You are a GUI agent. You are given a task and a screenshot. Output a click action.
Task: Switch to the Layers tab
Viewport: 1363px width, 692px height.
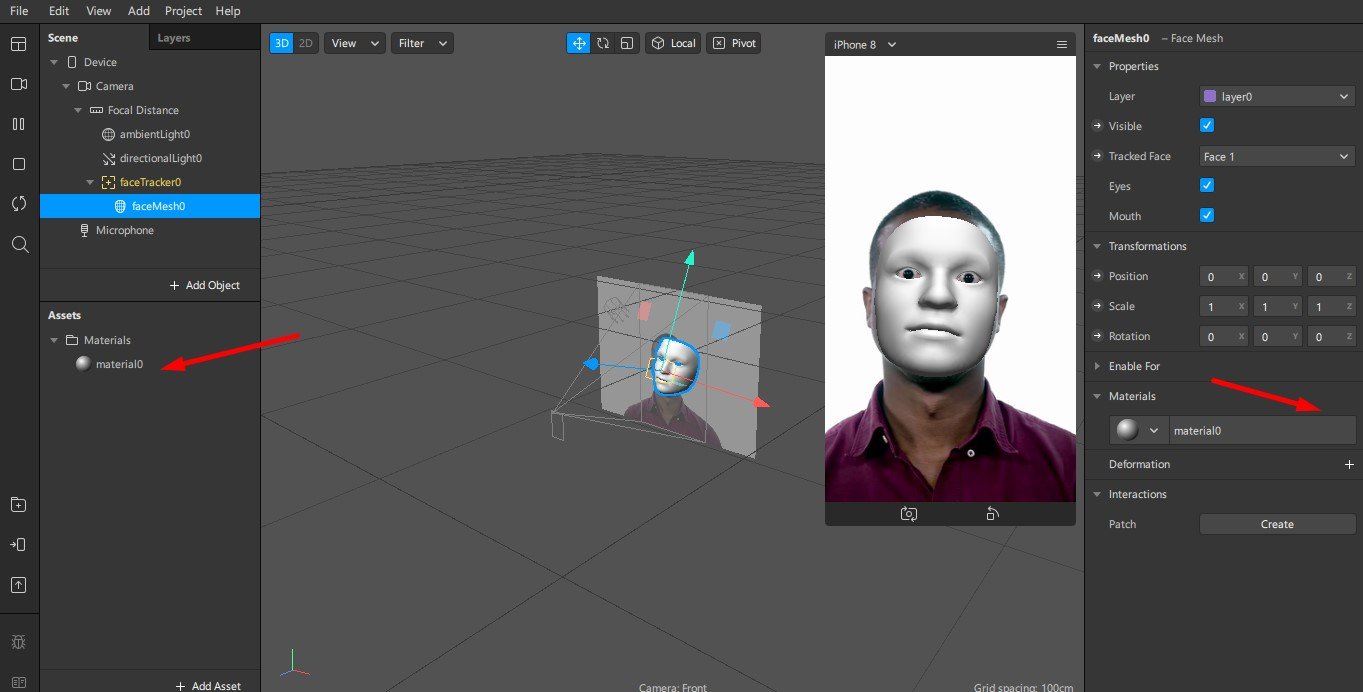click(174, 38)
